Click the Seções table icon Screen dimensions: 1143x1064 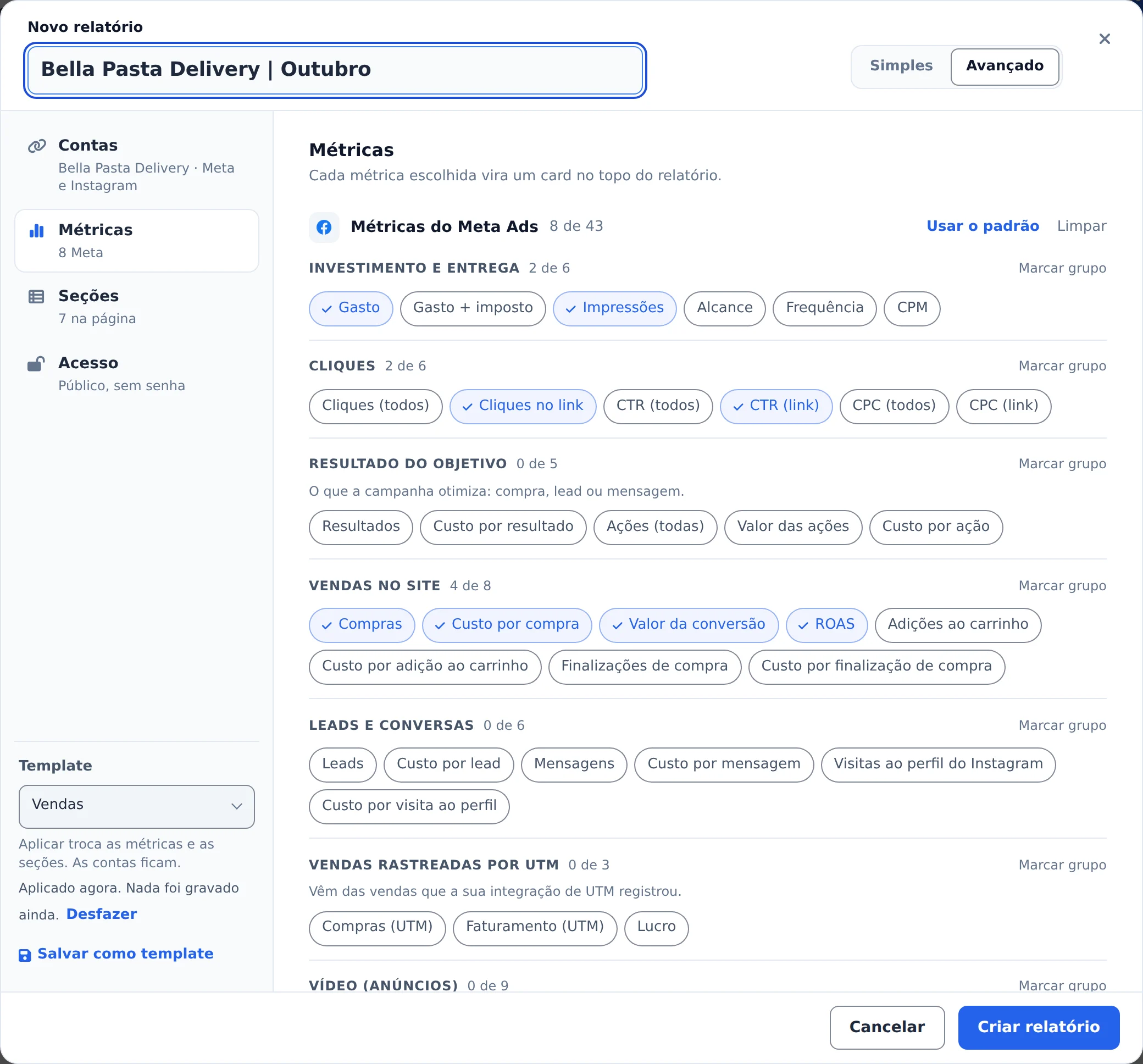pyautogui.click(x=36, y=297)
